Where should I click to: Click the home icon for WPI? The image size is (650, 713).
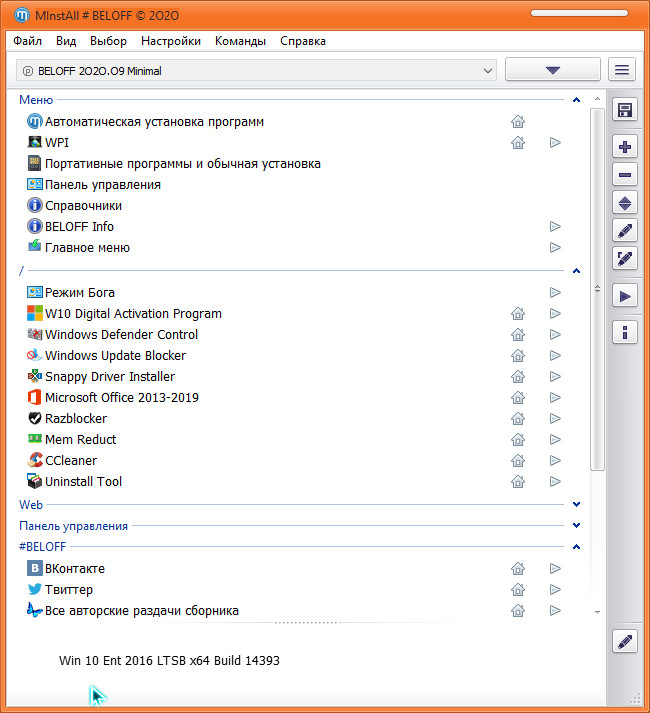pyautogui.click(x=518, y=143)
